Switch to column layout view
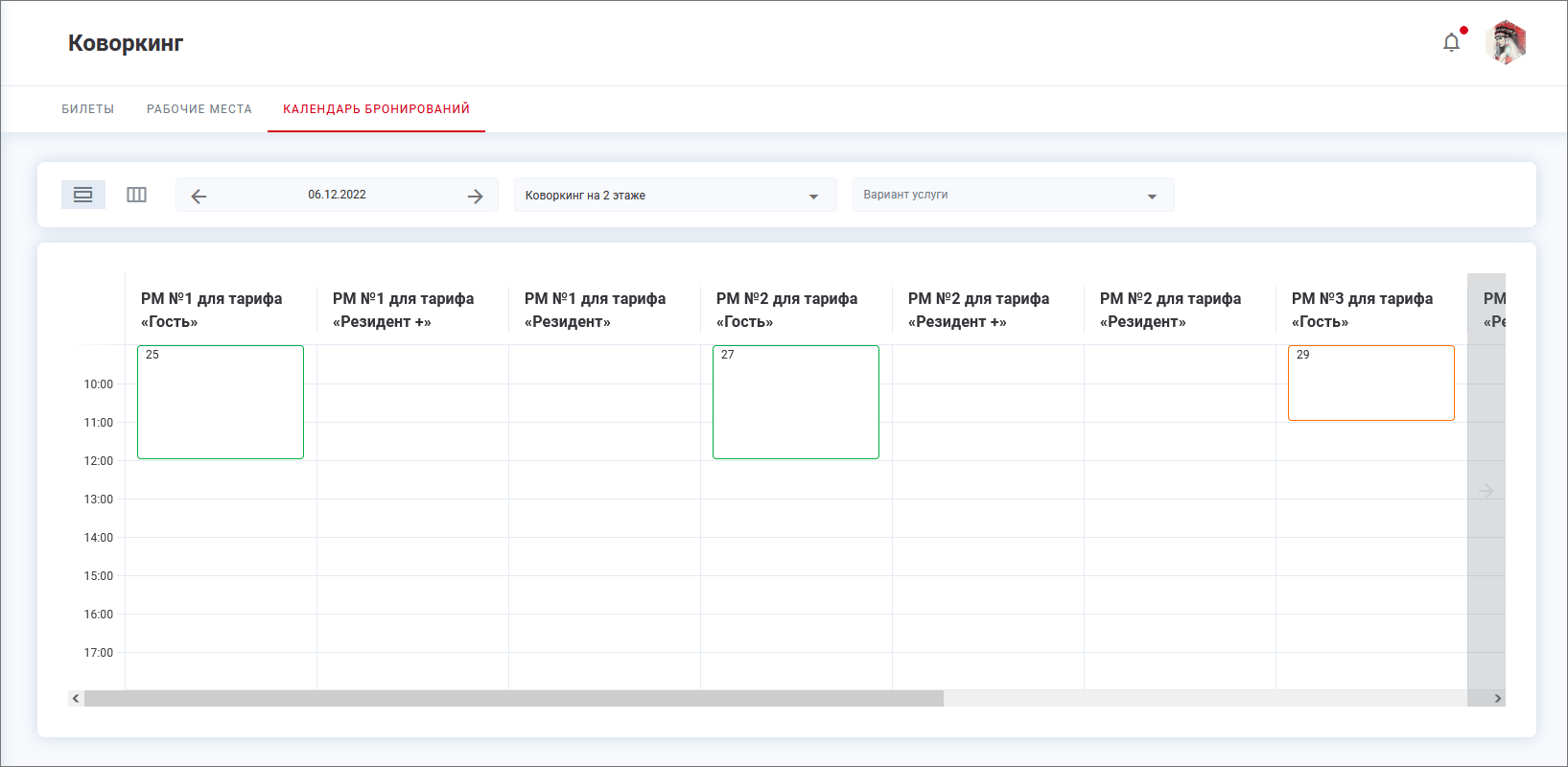1568x767 pixels. [136, 195]
